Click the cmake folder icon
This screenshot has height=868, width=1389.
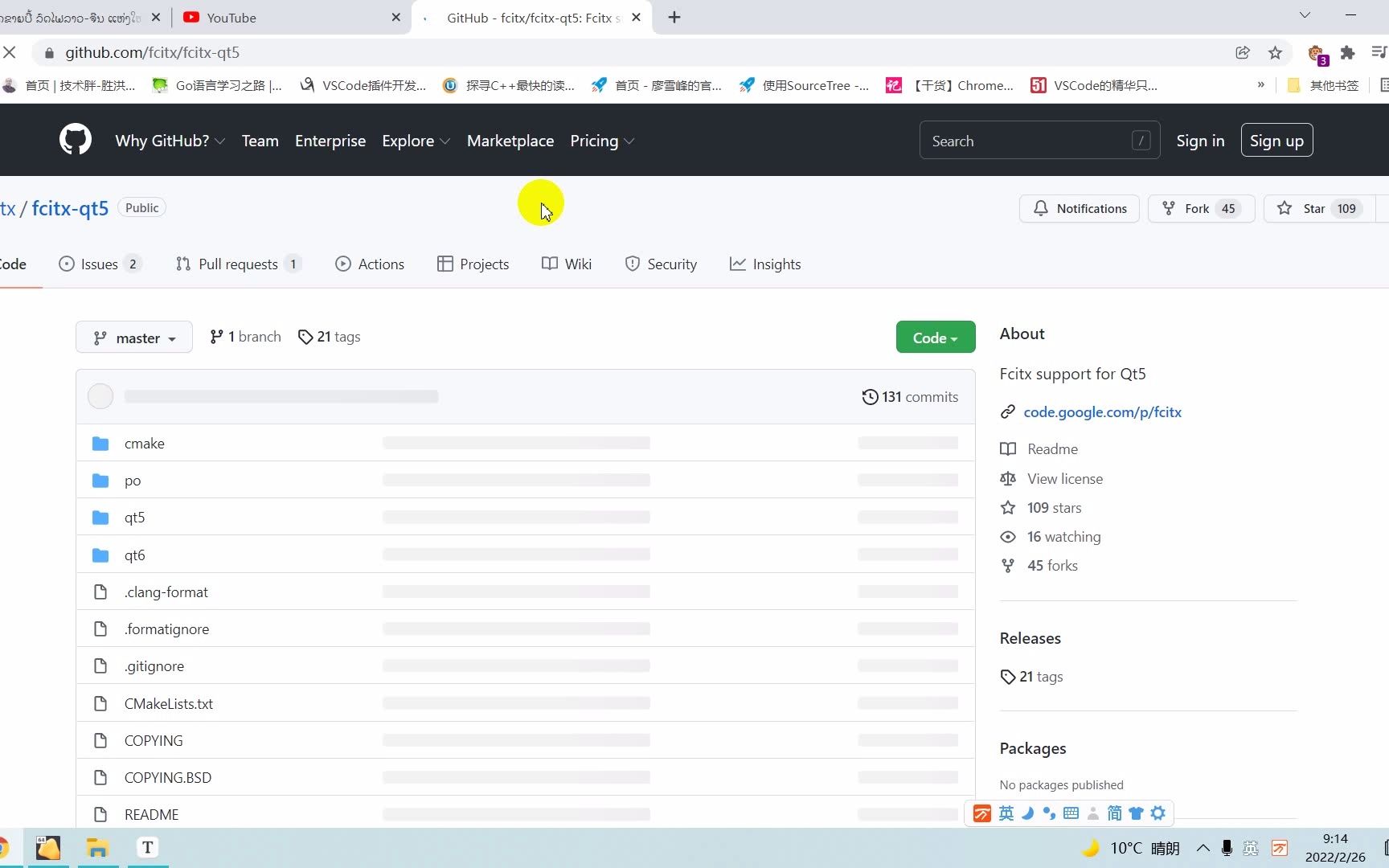click(x=100, y=444)
